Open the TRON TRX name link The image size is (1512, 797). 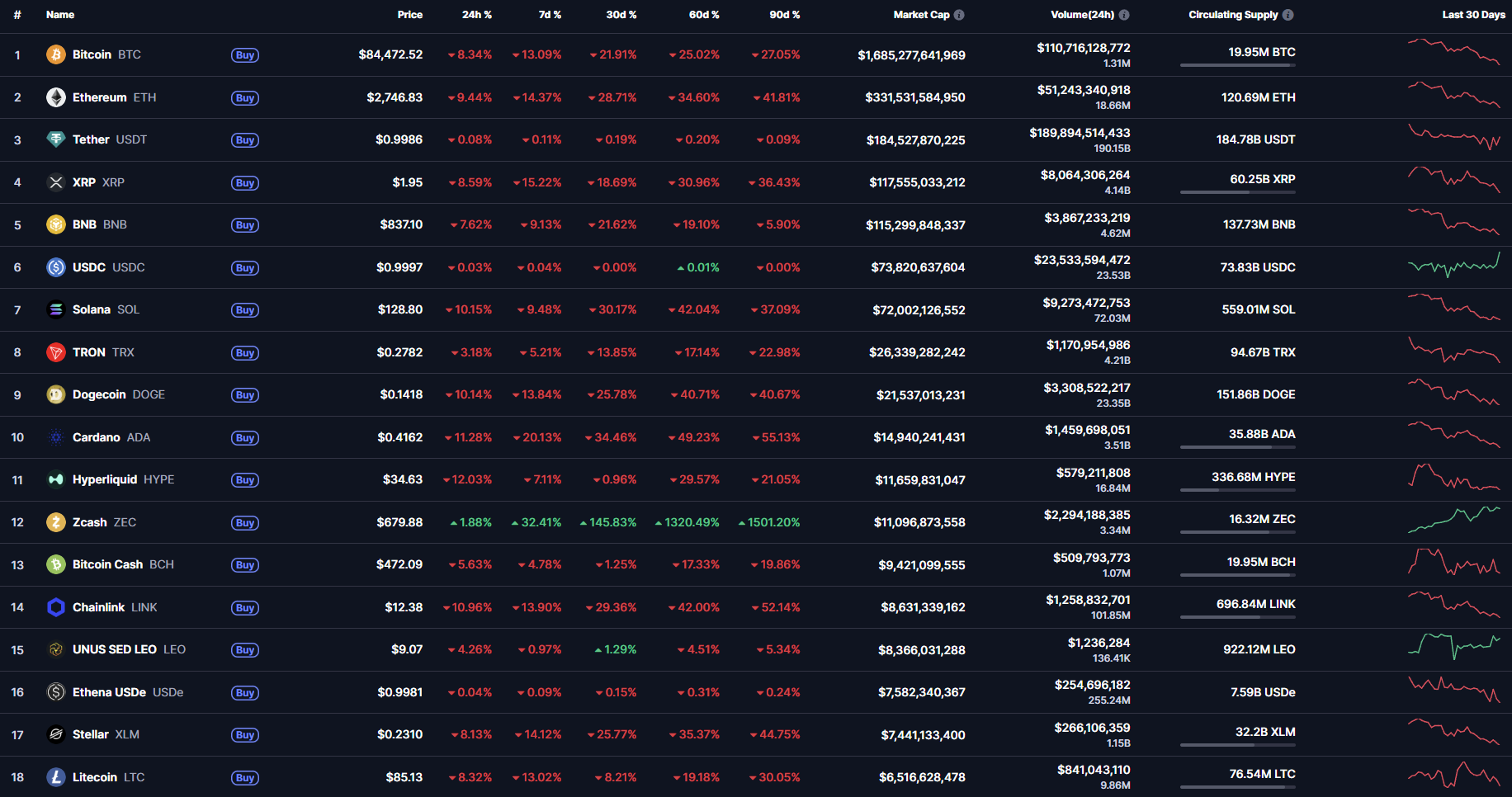[x=103, y=352]
